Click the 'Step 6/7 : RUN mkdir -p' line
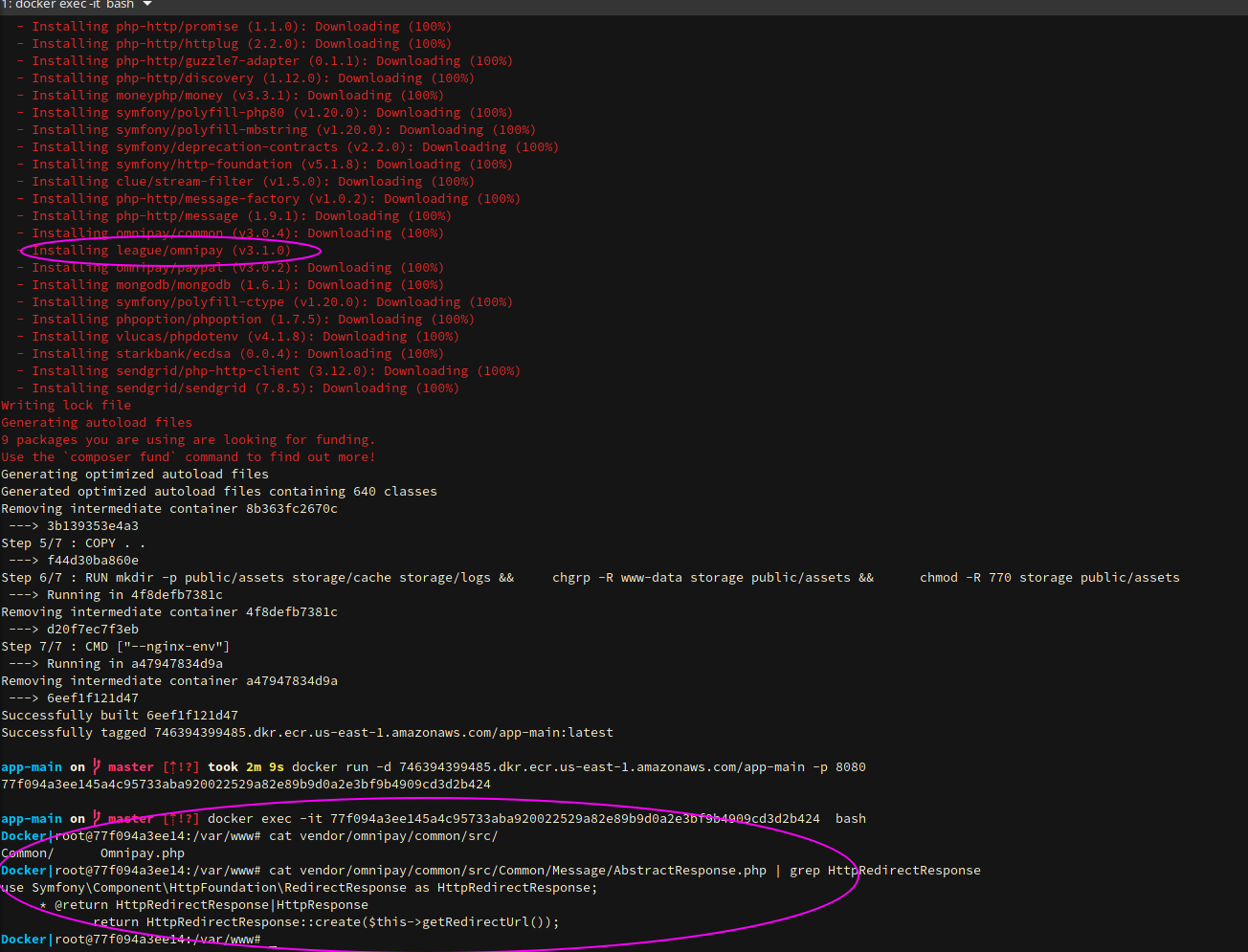Viewport: 1248px width, 952px height. pyautogui.click(x=591, y=578)
